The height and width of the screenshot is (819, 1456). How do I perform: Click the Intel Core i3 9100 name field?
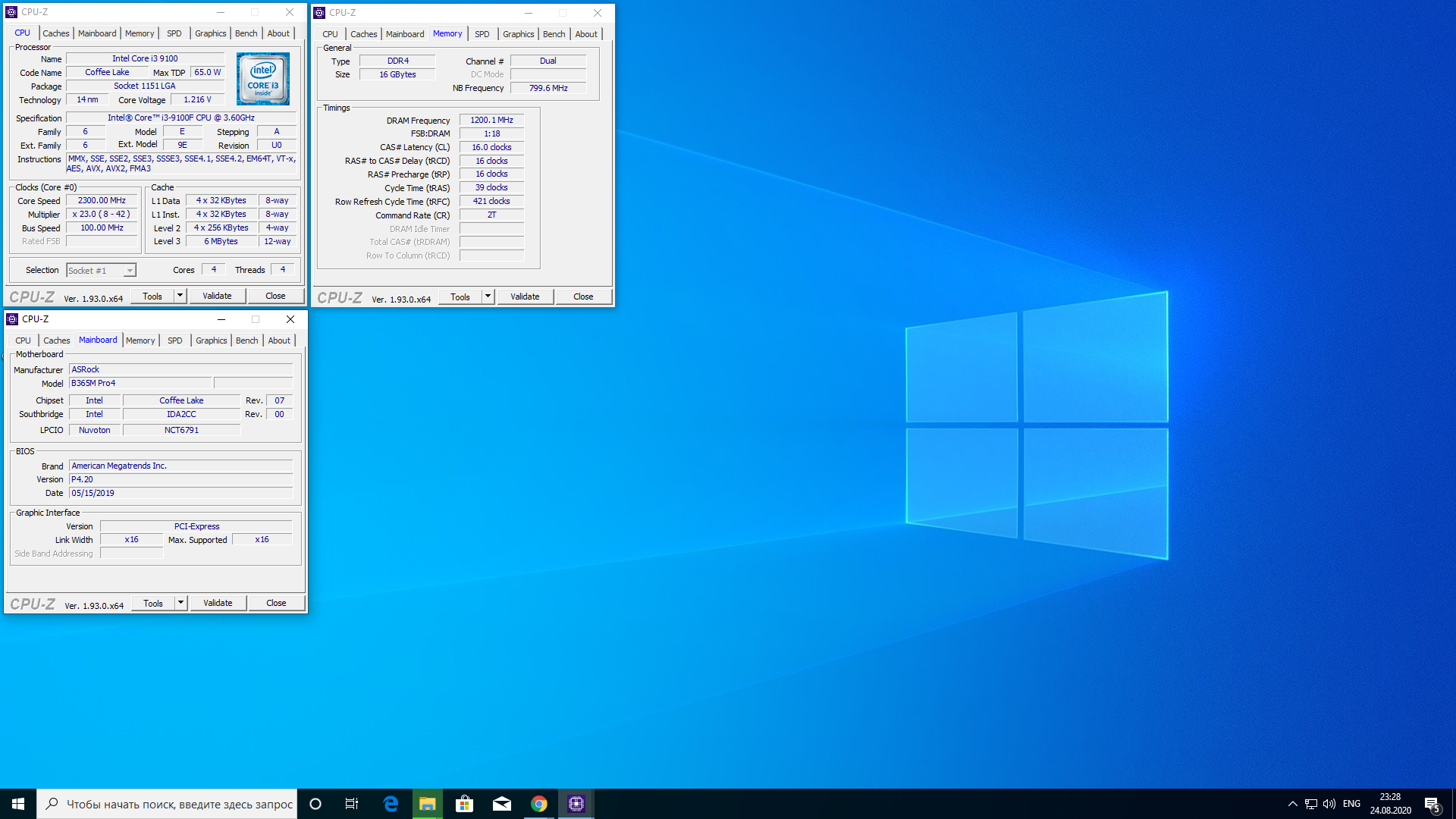[145, 58]
